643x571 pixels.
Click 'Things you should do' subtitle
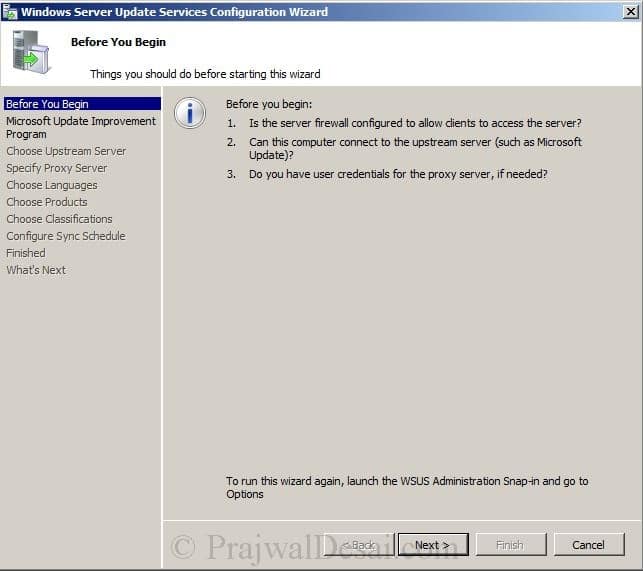coord(205,74)
